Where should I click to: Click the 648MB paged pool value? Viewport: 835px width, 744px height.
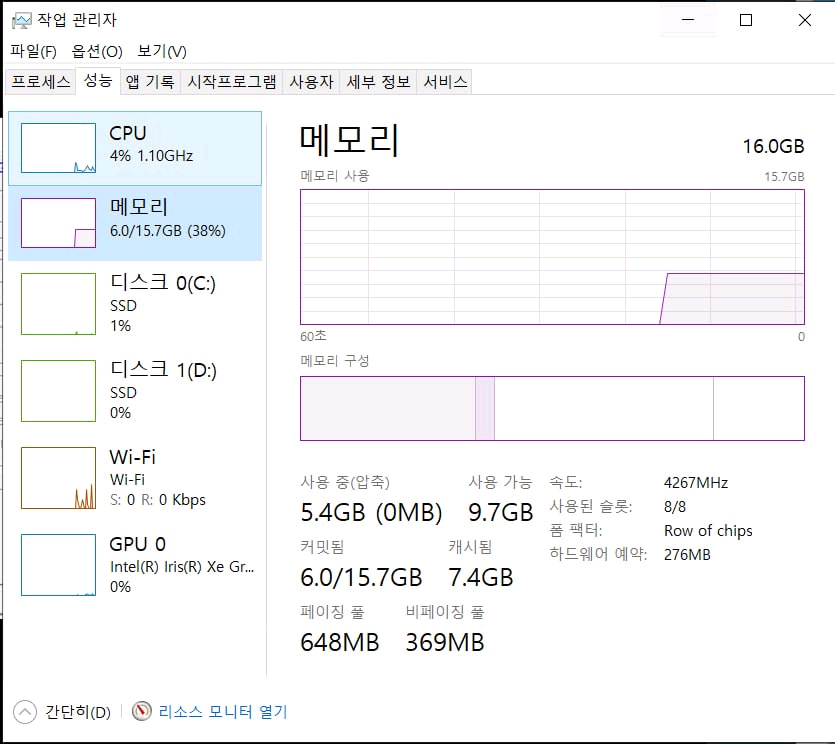click(x=340, y=642)
